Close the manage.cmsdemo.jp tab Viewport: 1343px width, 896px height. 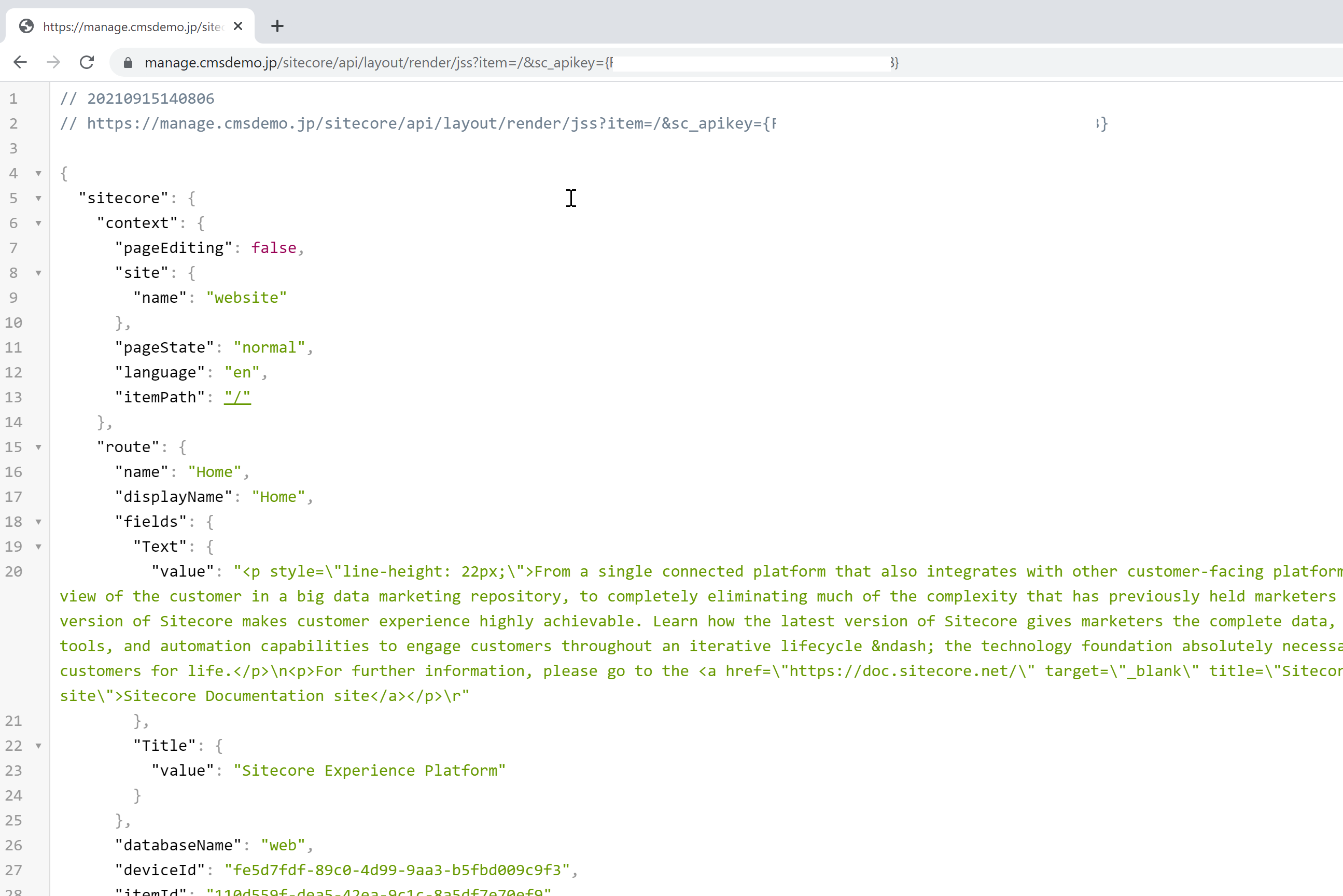239,26
